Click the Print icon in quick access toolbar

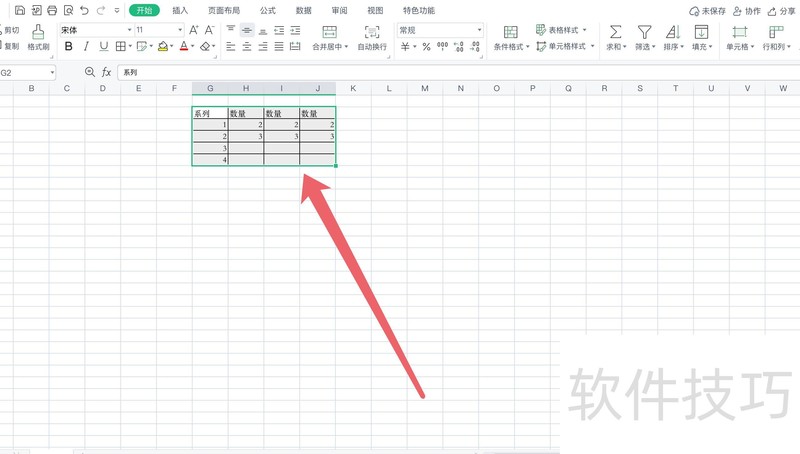(52, 10)
